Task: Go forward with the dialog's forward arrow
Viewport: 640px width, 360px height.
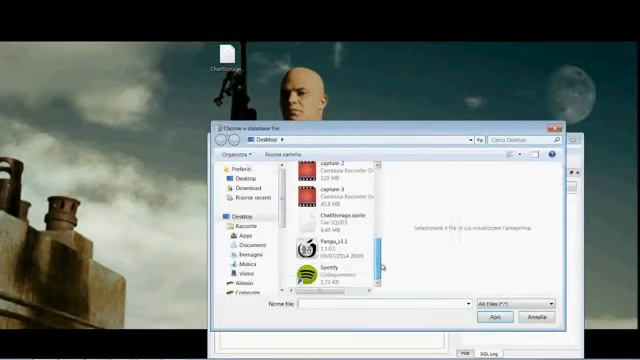Action: (x=234, y=140)
